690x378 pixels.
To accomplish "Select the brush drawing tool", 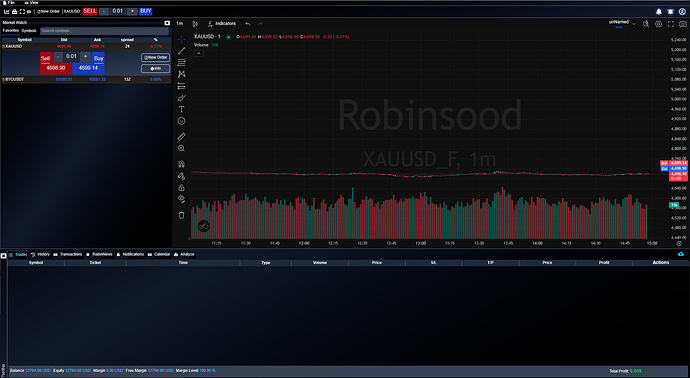I will coord(181,98).
